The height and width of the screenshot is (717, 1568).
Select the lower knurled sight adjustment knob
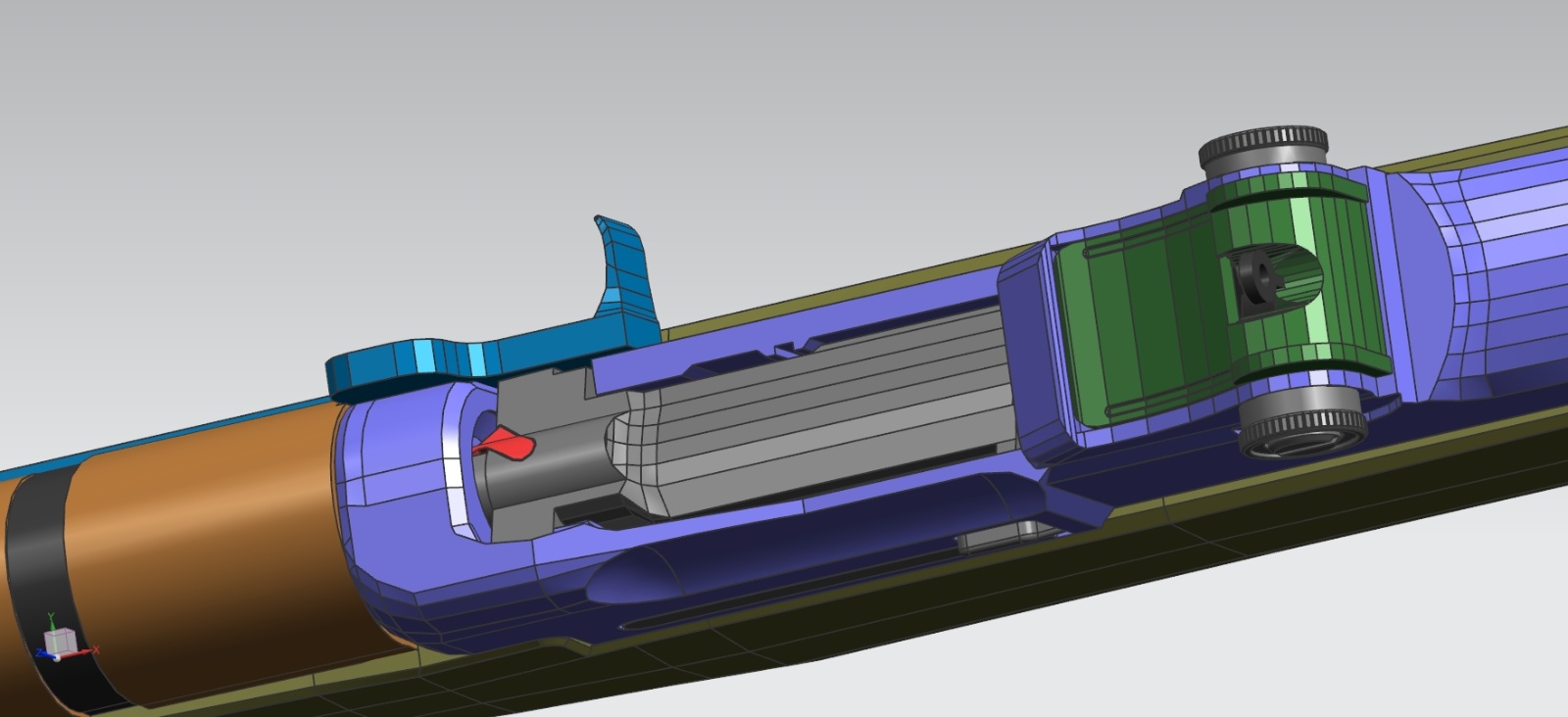1301,429
